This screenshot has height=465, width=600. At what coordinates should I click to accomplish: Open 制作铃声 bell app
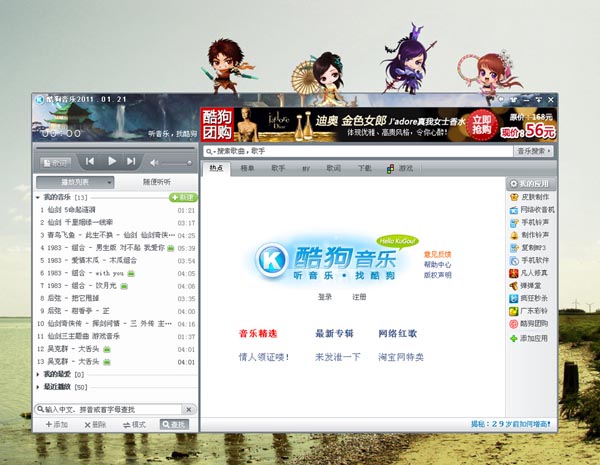click(x=530, y=235)
